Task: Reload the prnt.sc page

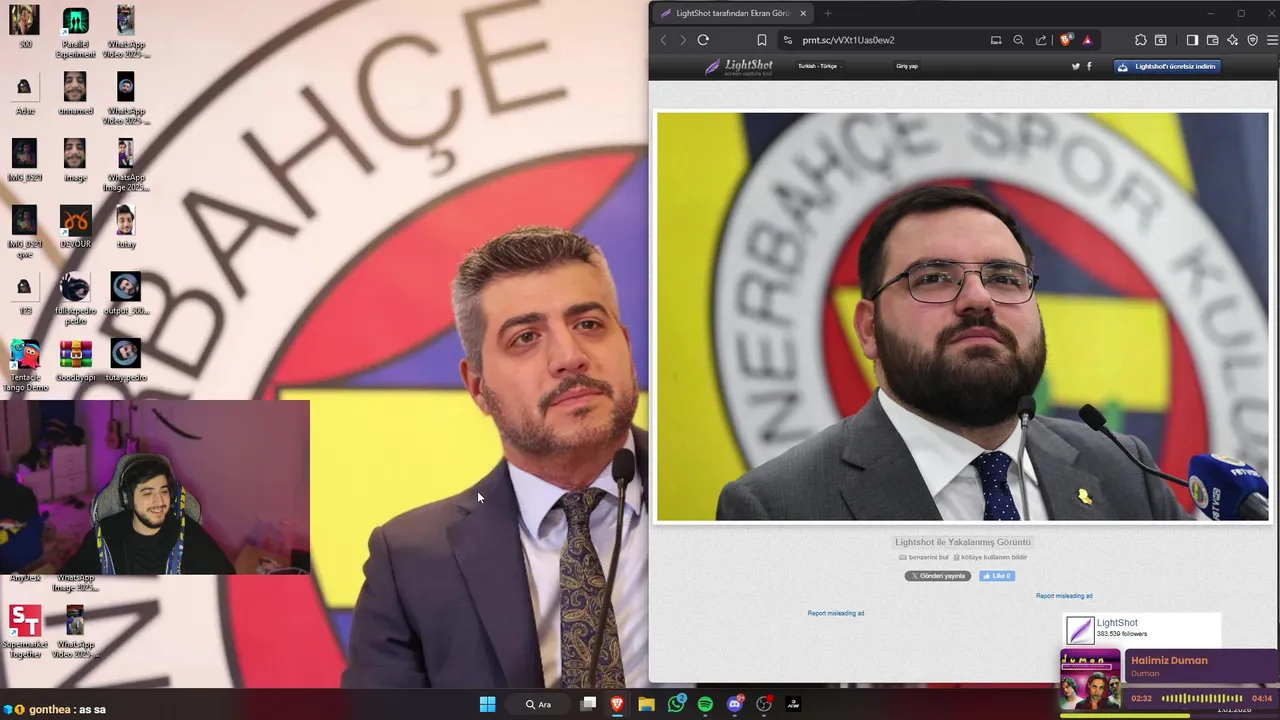Action: [703, 40]
